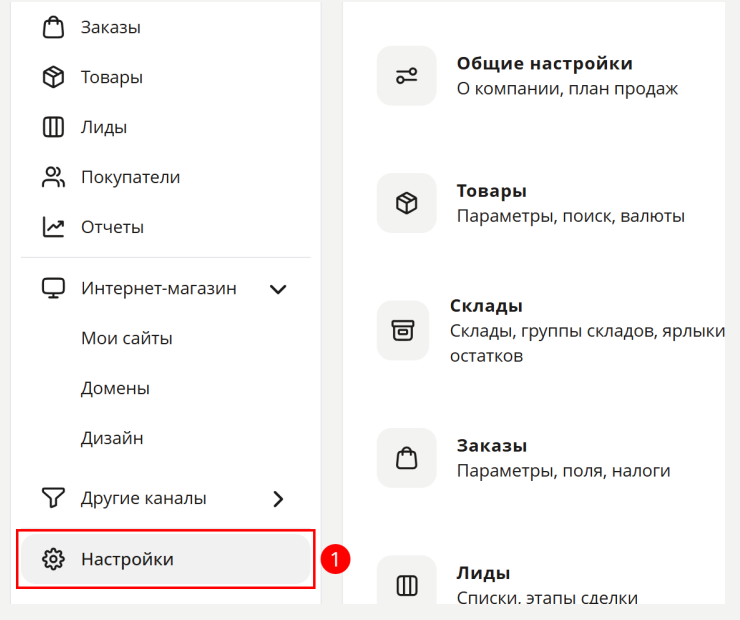Click the chart icon beside Отчеты
This screenshot has width=740, height=620.
[x=53, y=227]
